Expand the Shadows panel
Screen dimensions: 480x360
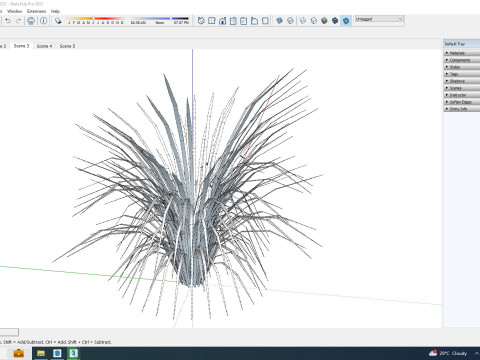tap(462, 81)
